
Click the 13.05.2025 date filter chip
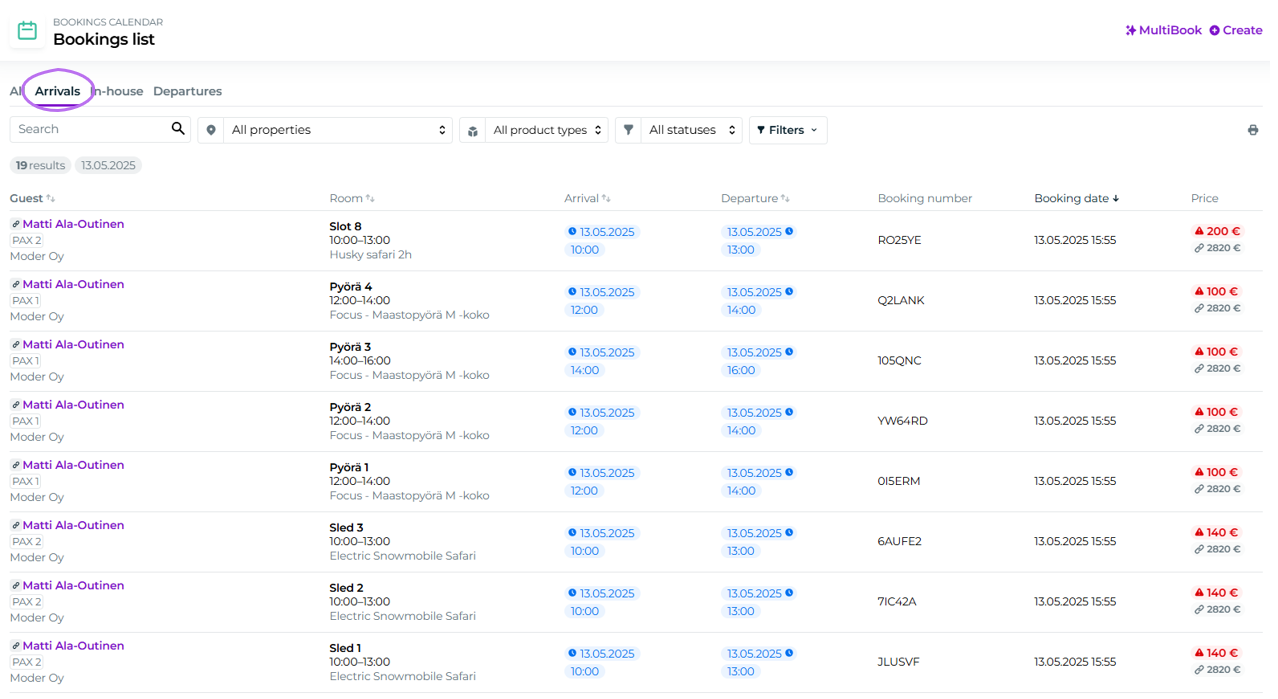[108, 166]
